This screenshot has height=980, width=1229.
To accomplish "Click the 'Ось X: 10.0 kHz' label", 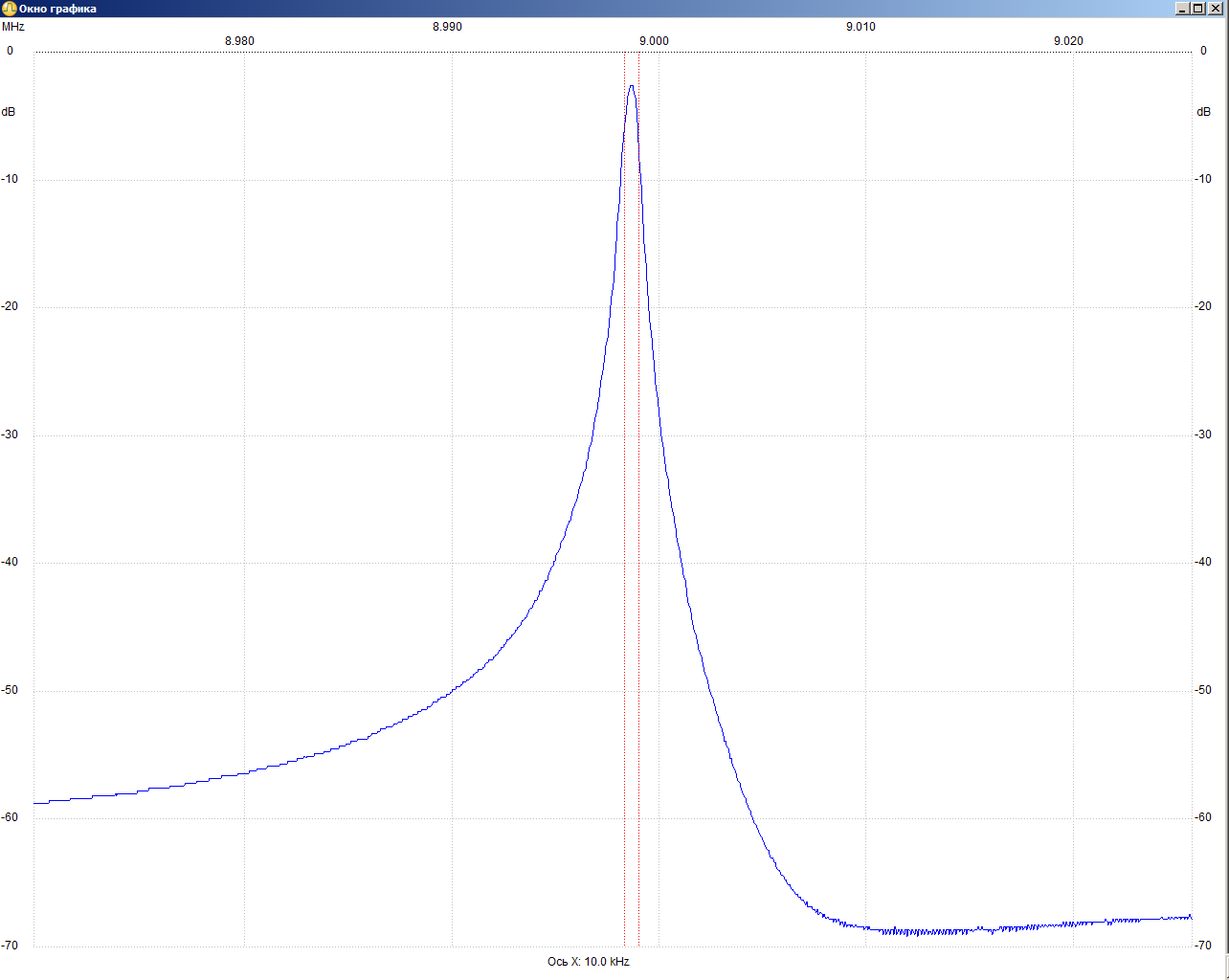I will click(x=589, y=962).
